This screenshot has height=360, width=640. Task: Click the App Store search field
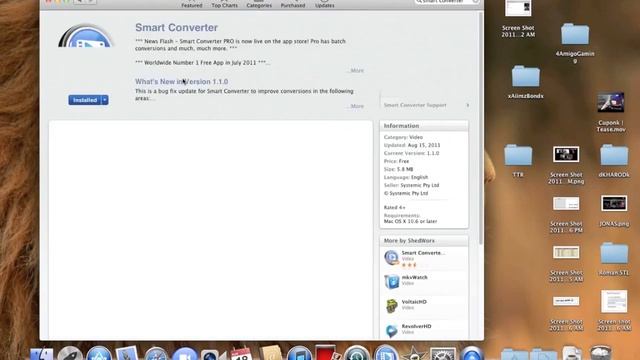[x=447, y=2]
